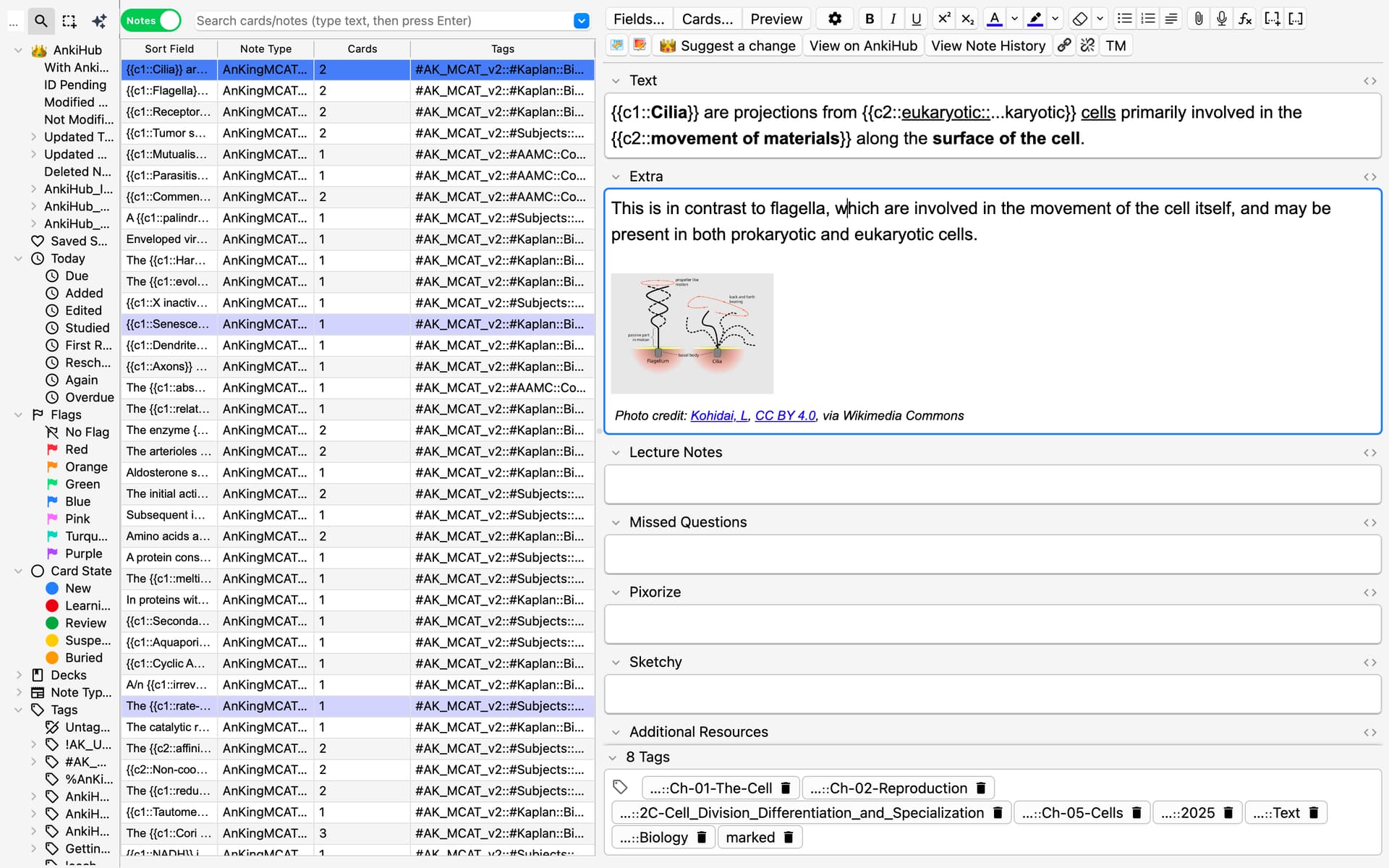Insert superscript formatting
Image resolution: width=1389 pixels, height=868 pixels.
943,19
